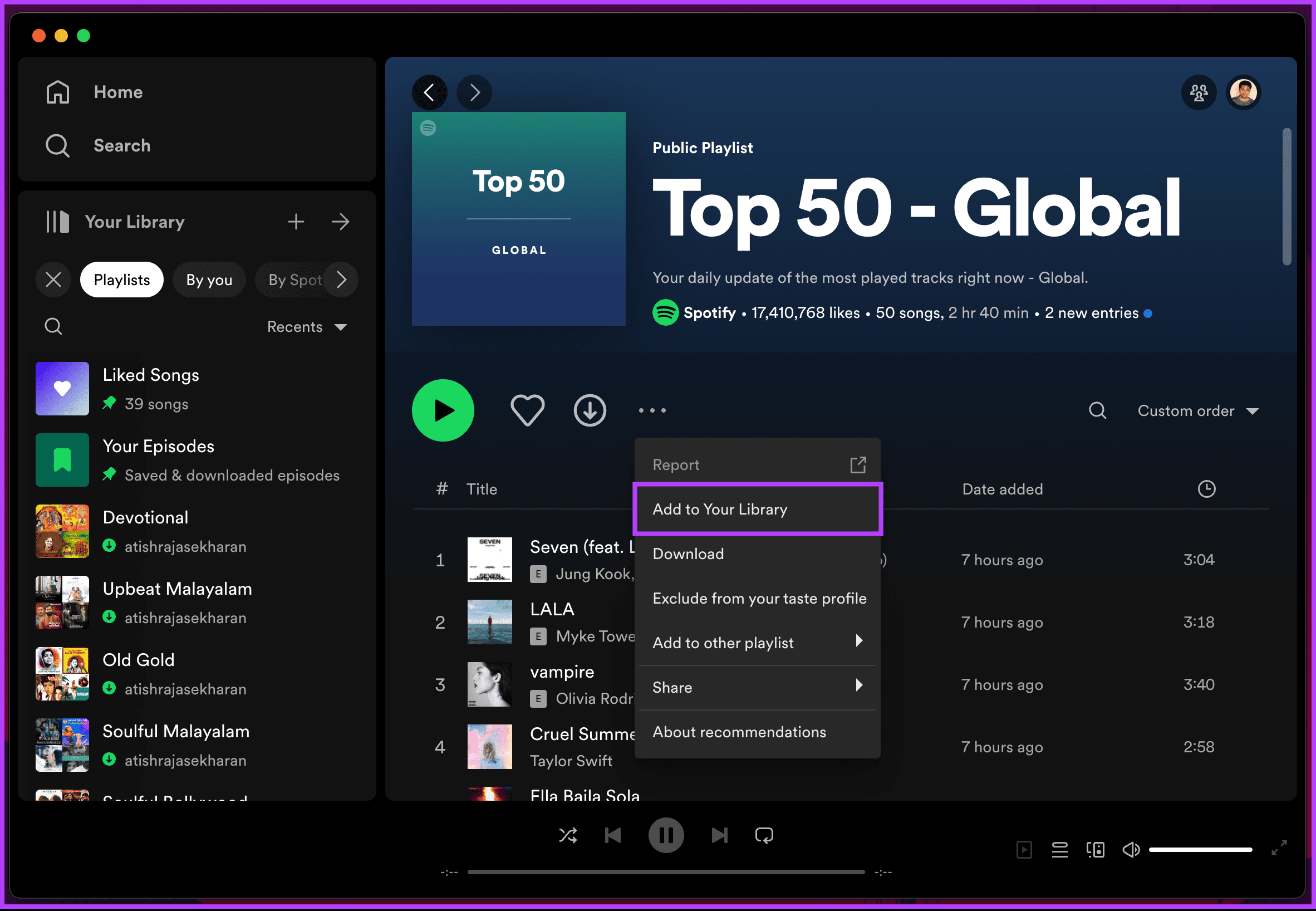Clear library filters with the X button
The image size is (1316, 911).
point(53,280)
